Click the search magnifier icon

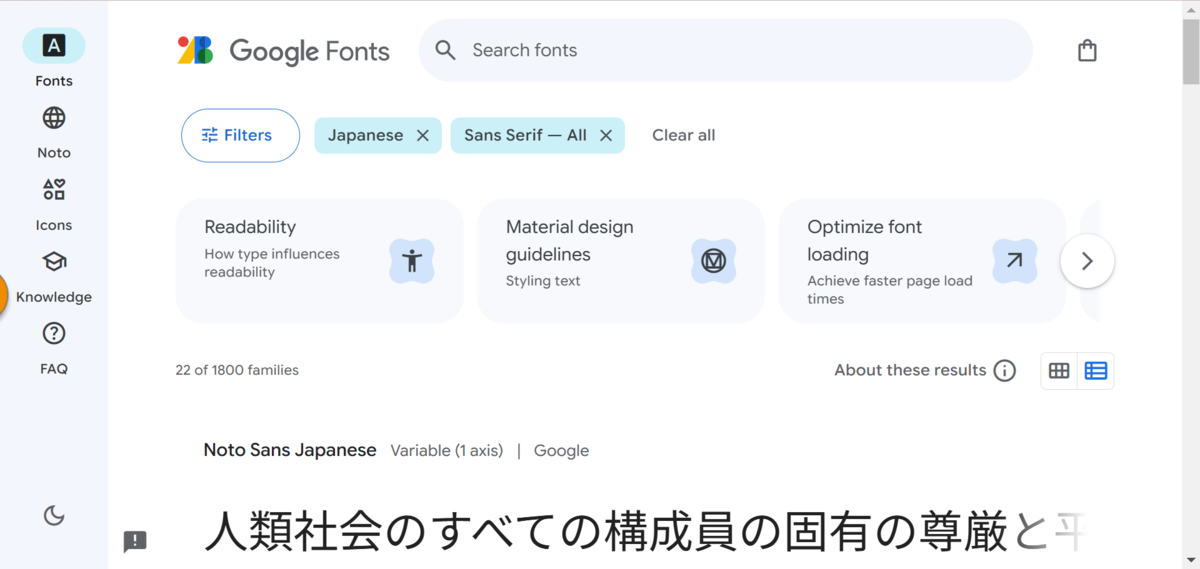click(x=446, y=50)
